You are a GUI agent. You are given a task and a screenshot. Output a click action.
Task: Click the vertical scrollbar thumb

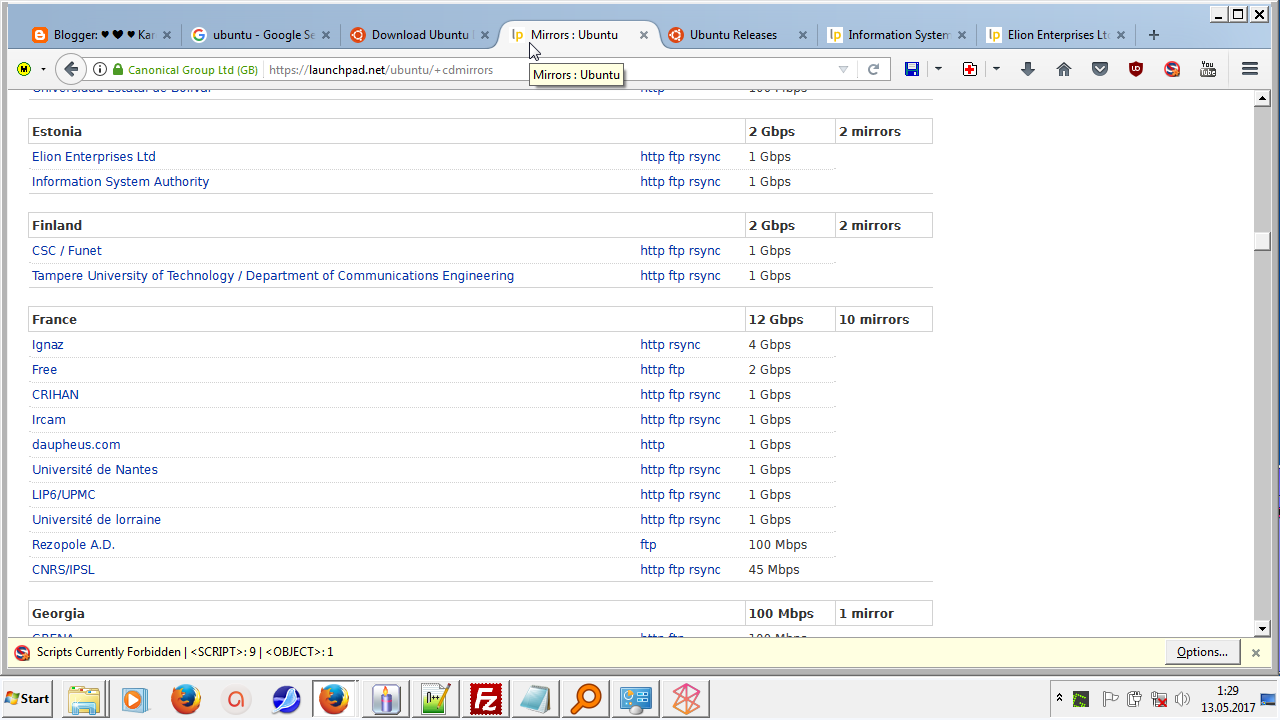(1262, 242)
